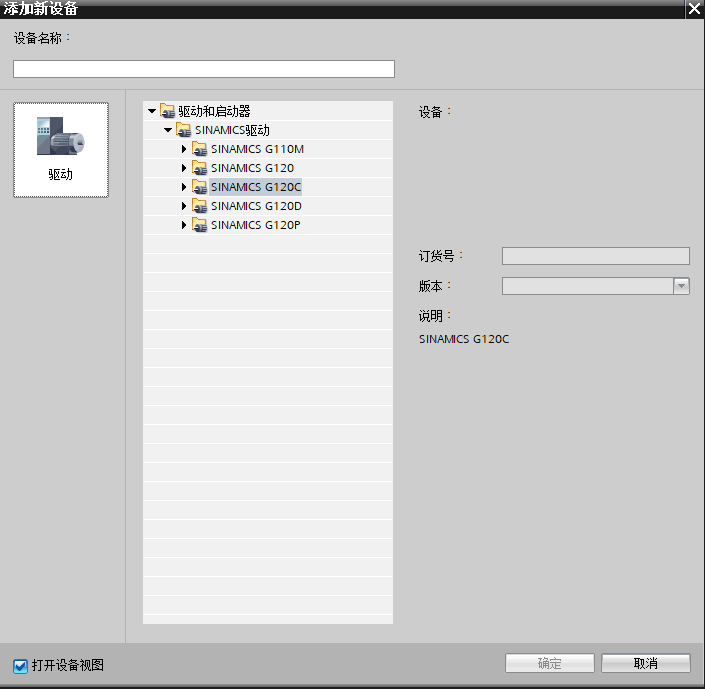The height and width of the screenshot is (689, 705).
Task: Expand the SINAMICS G120C folder
Action: 184,187
